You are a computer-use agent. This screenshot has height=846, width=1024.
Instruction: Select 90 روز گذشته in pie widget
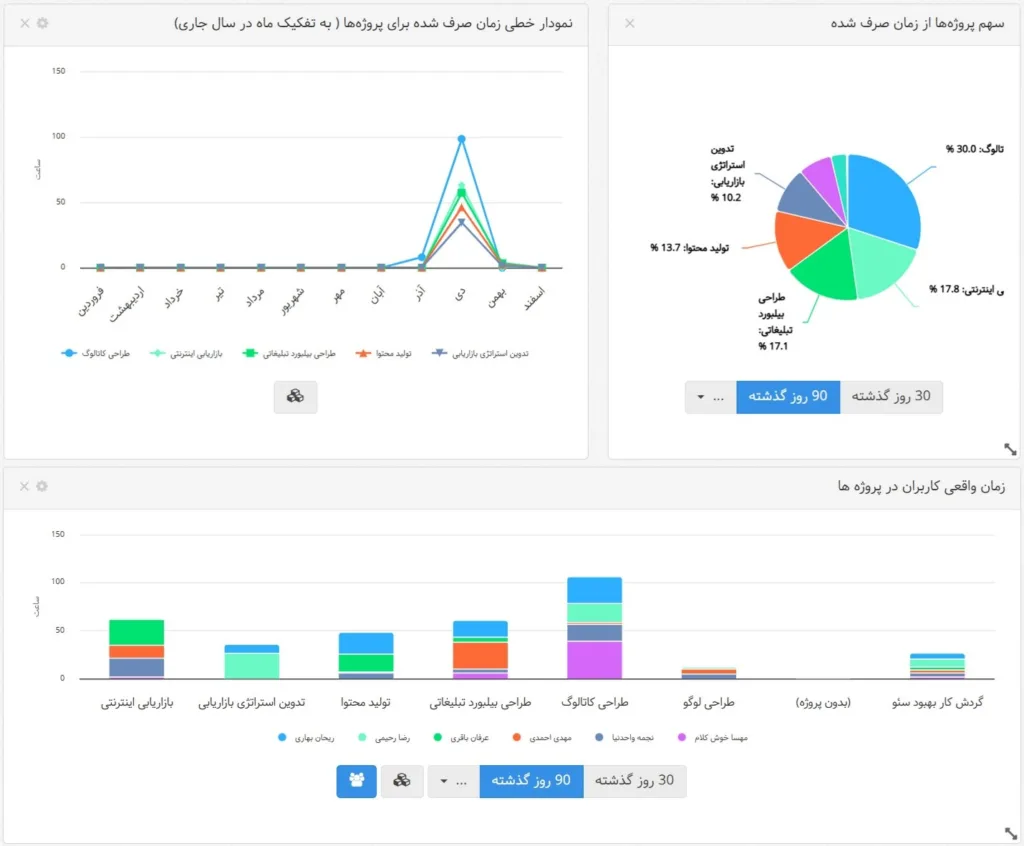coord(788,397)
